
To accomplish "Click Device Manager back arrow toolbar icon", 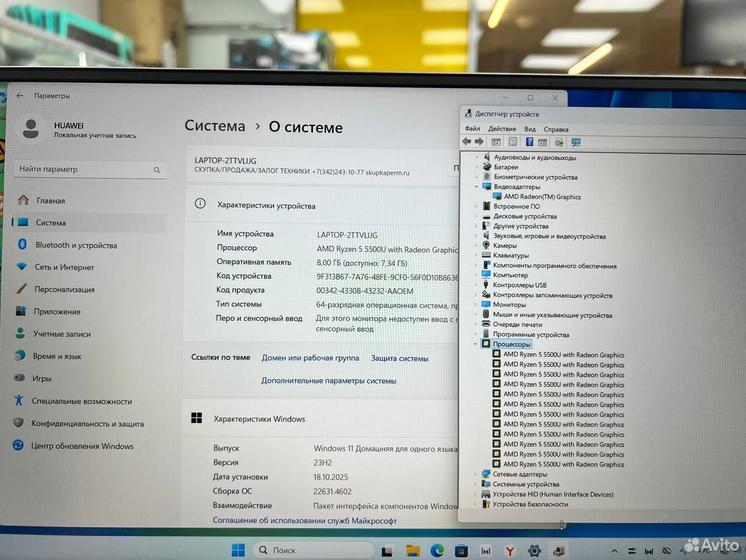I will pyautogui.click(x=468, y=142).
